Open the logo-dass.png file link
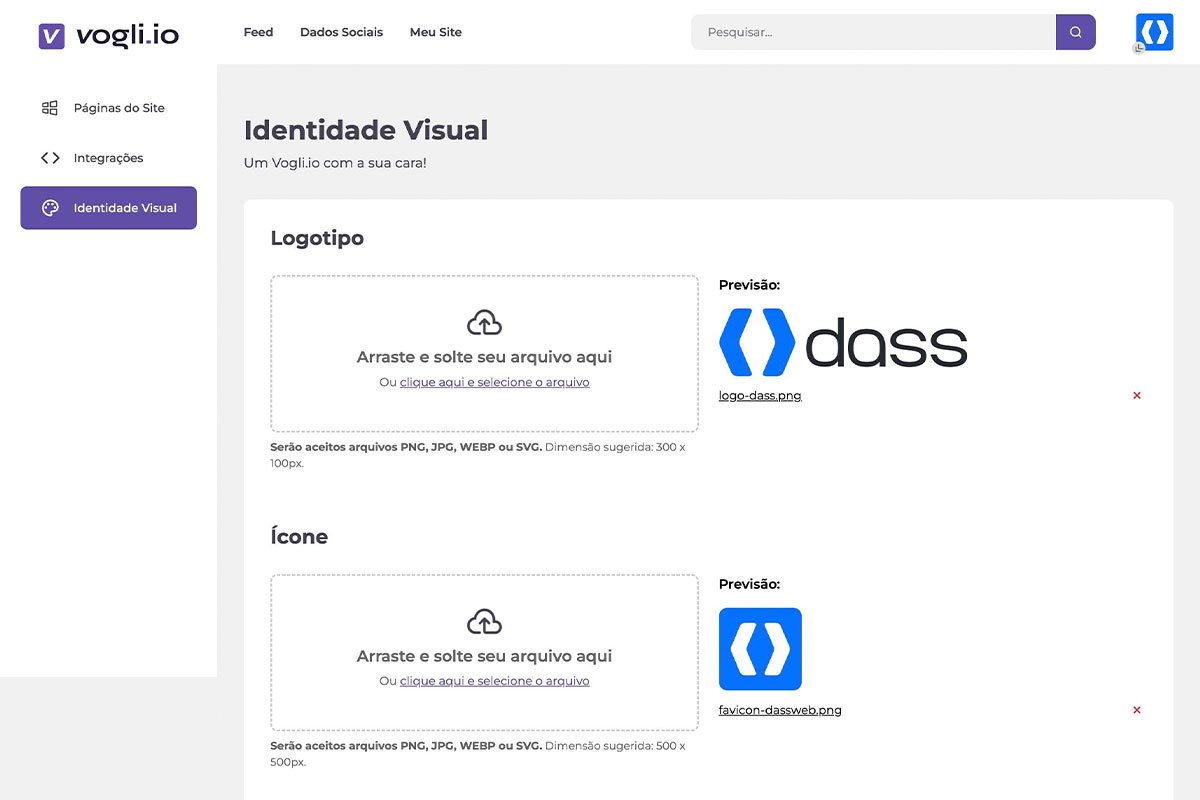This screenshot has height=800, width=1200. coord(760,396)
